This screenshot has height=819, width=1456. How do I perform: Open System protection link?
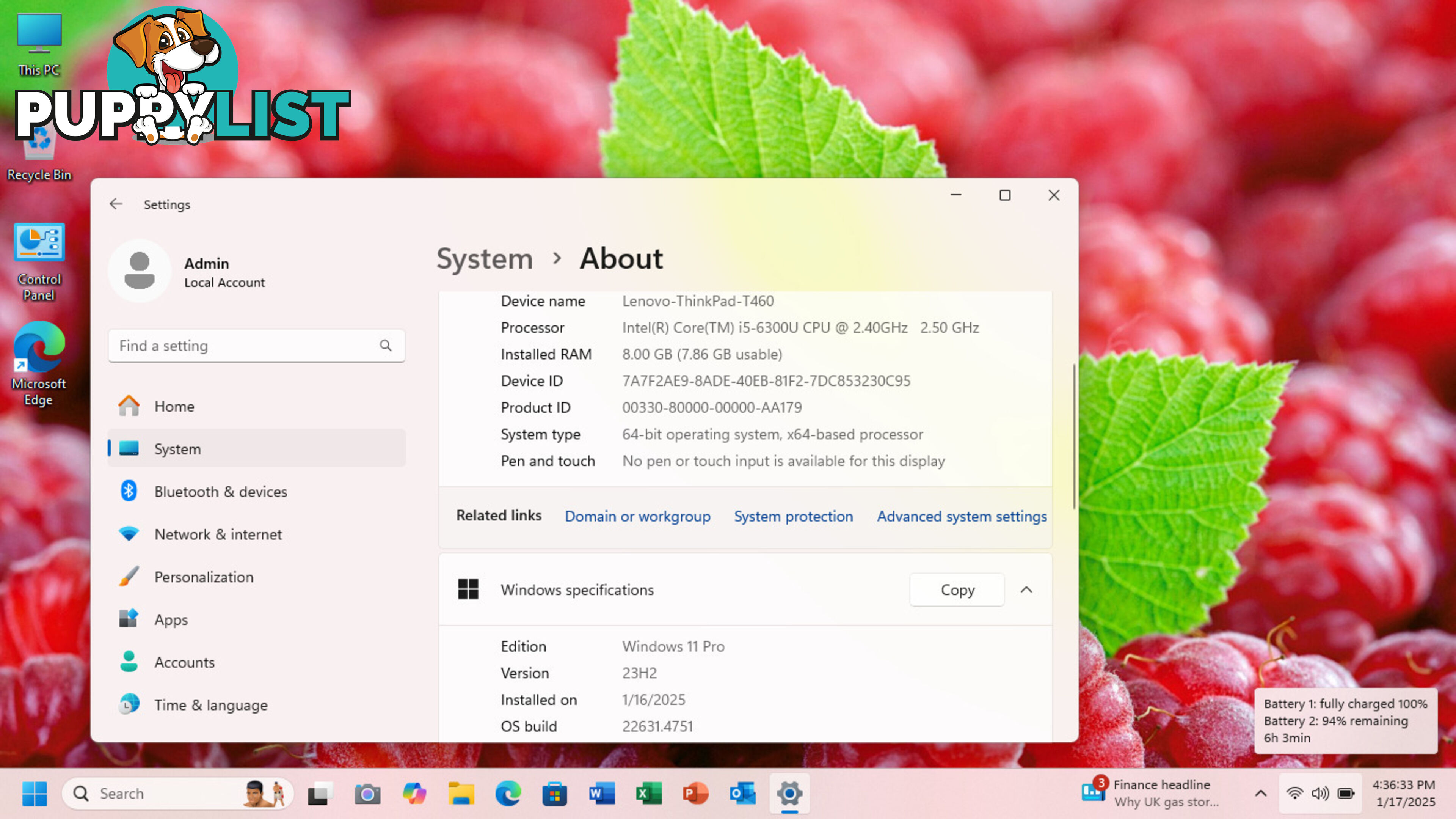(793, 516)
